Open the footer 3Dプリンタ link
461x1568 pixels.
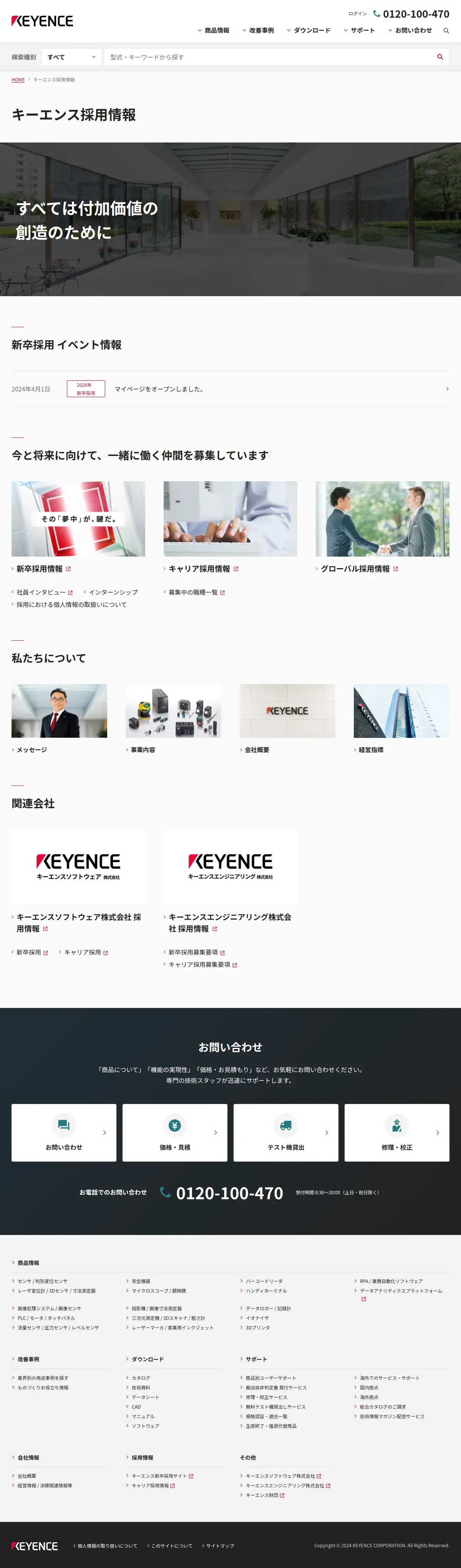click(x=258, y=1328)
